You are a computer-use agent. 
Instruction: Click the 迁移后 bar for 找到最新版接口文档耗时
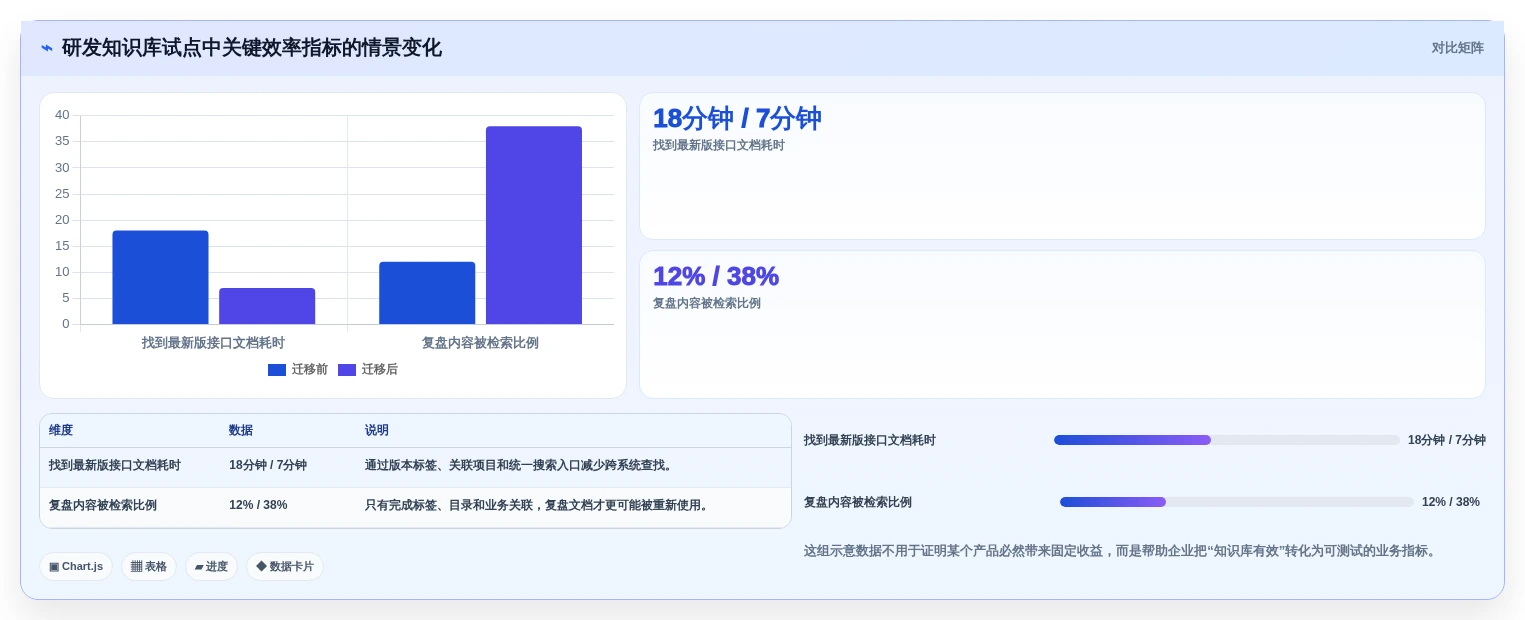pyautogui.click(x=267, y=306)
